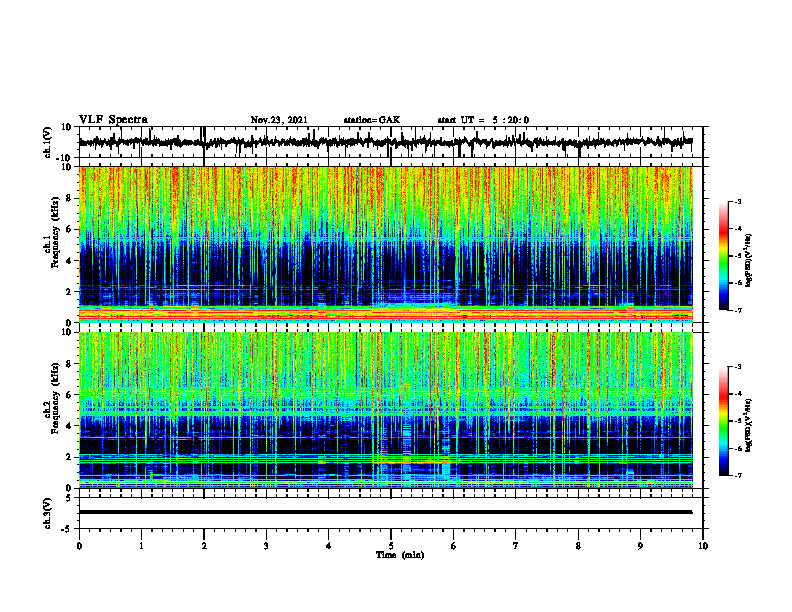Click the "-7" label on ch.2 color bar
Screen dimensions: 792x612
pyautogui.click(x=737, y=475)
